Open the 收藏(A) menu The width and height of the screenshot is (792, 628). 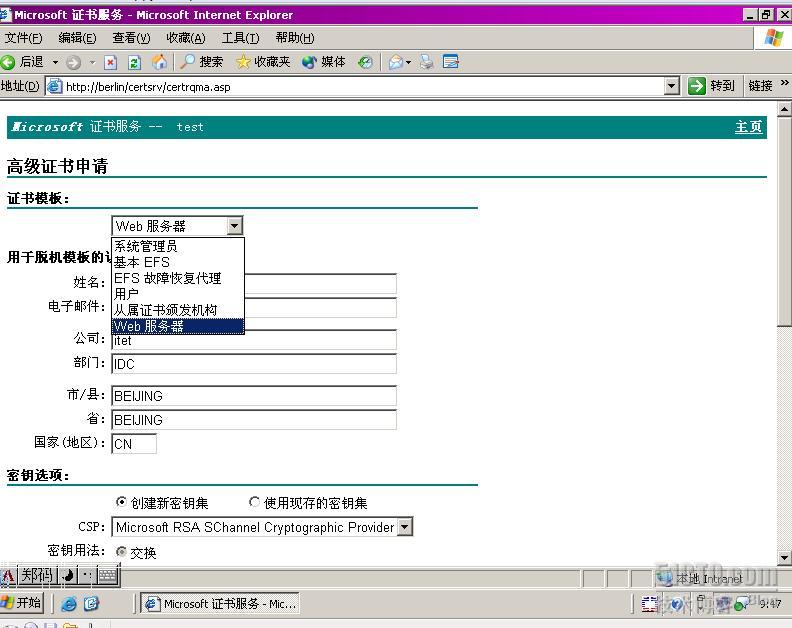186,38
